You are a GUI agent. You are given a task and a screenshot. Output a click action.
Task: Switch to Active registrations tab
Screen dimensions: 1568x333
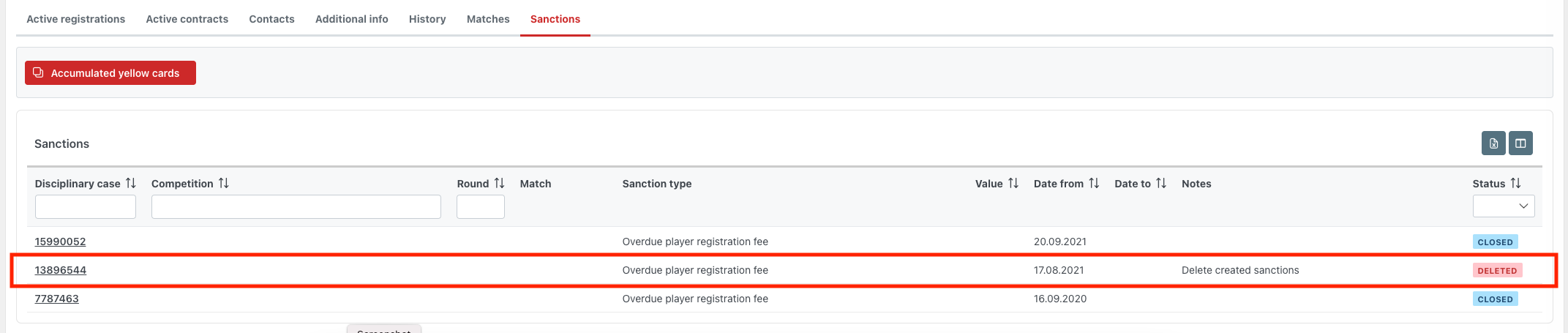75,19
